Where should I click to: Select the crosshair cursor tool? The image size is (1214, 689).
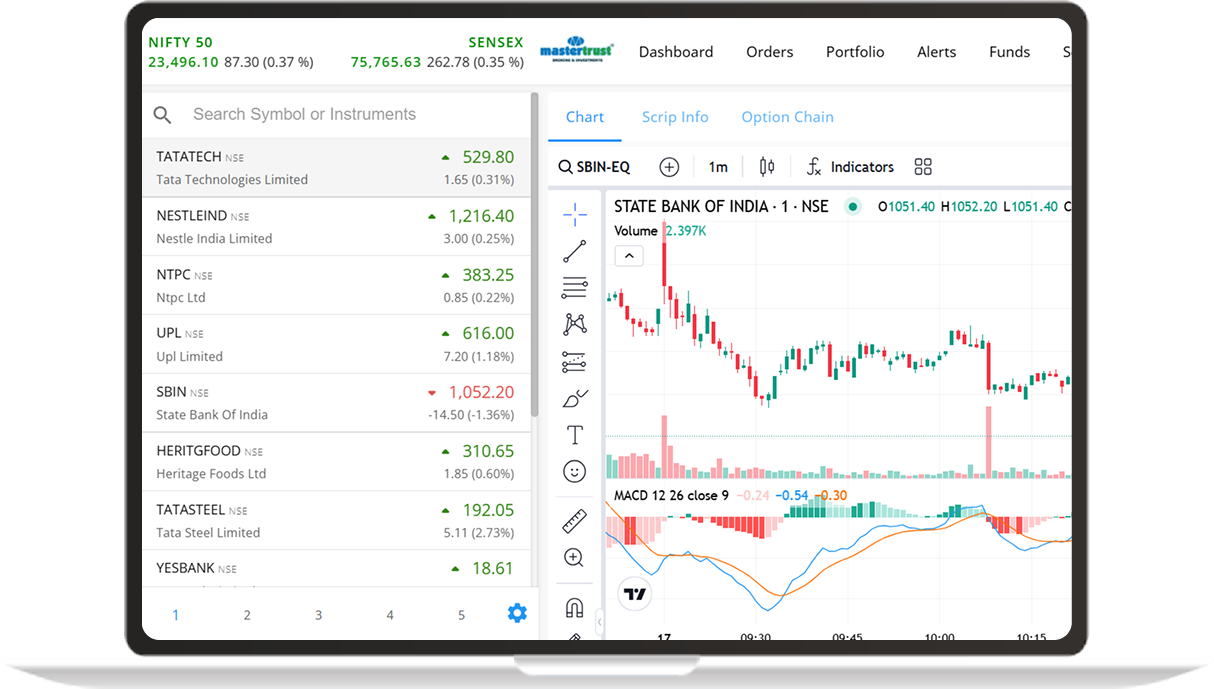click(575, 213)
